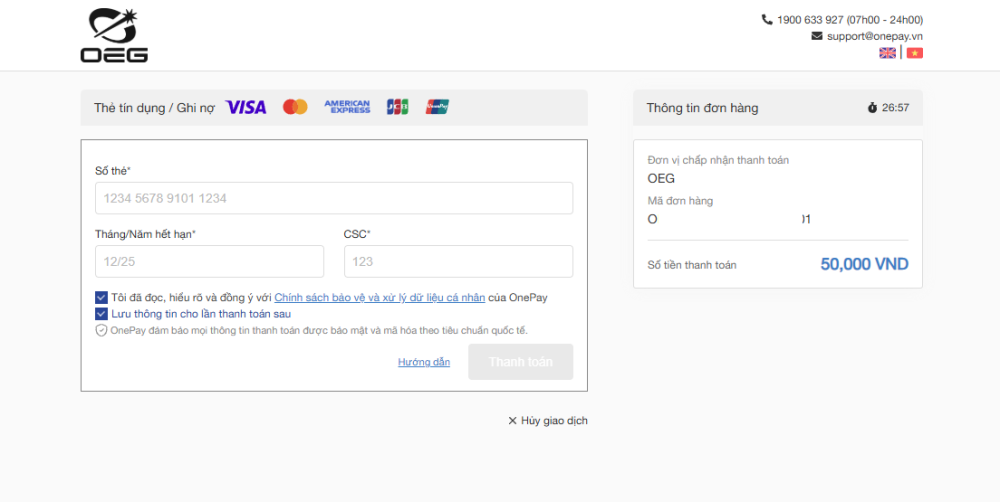Switch language using the UK flag
Screen dimensions: 1000x502
click(887, 53)
